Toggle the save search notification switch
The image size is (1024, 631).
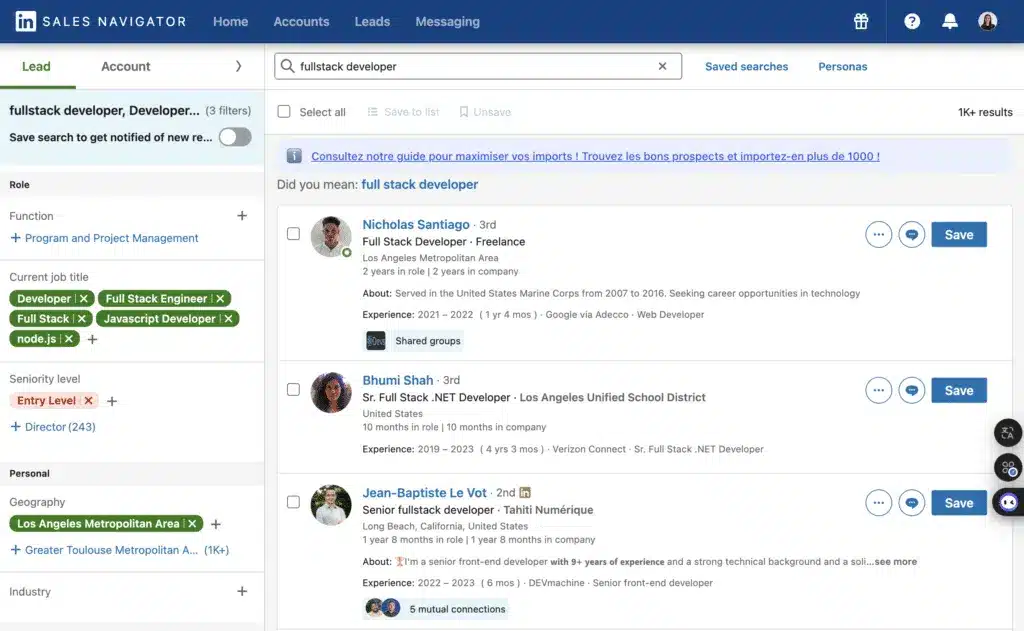pyautogui.click(x=235, y=137)
